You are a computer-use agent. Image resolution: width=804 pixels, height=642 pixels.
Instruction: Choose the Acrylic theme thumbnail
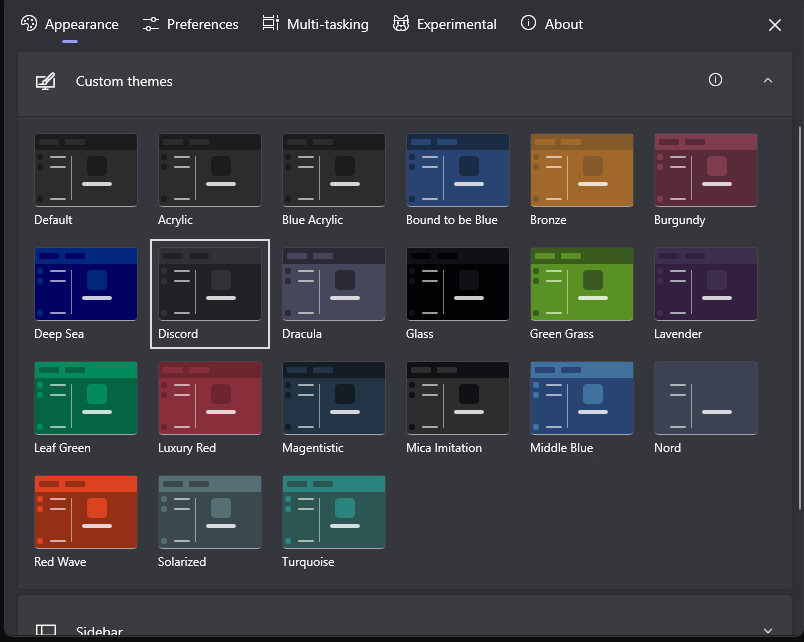[210, 170]
